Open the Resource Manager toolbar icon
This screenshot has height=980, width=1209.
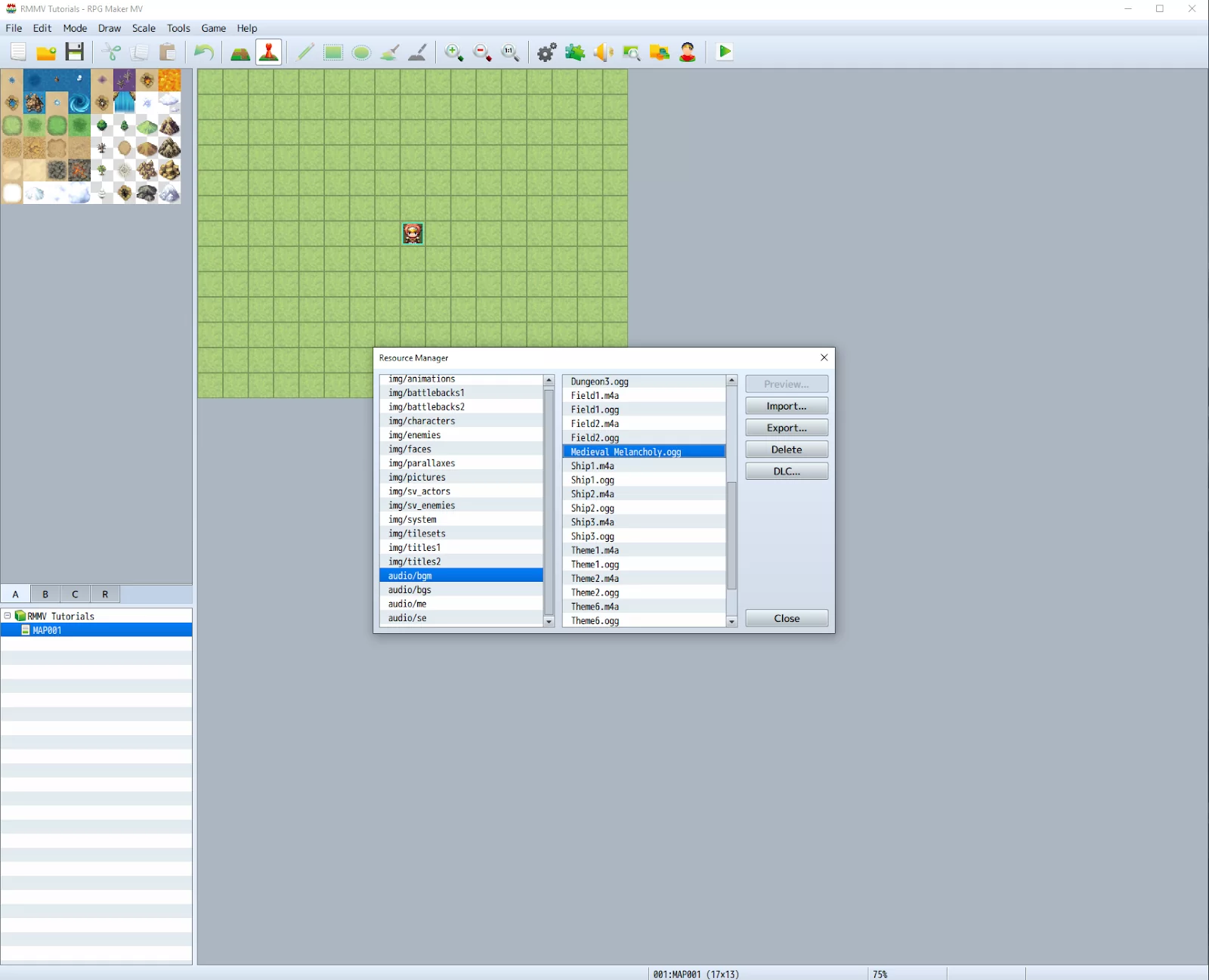point(659,52)
